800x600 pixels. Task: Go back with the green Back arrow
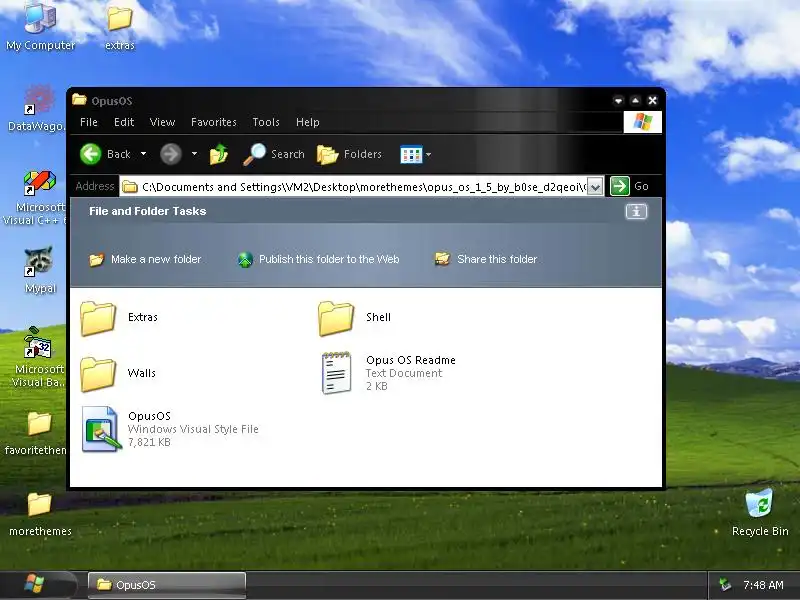click(91, 154)
